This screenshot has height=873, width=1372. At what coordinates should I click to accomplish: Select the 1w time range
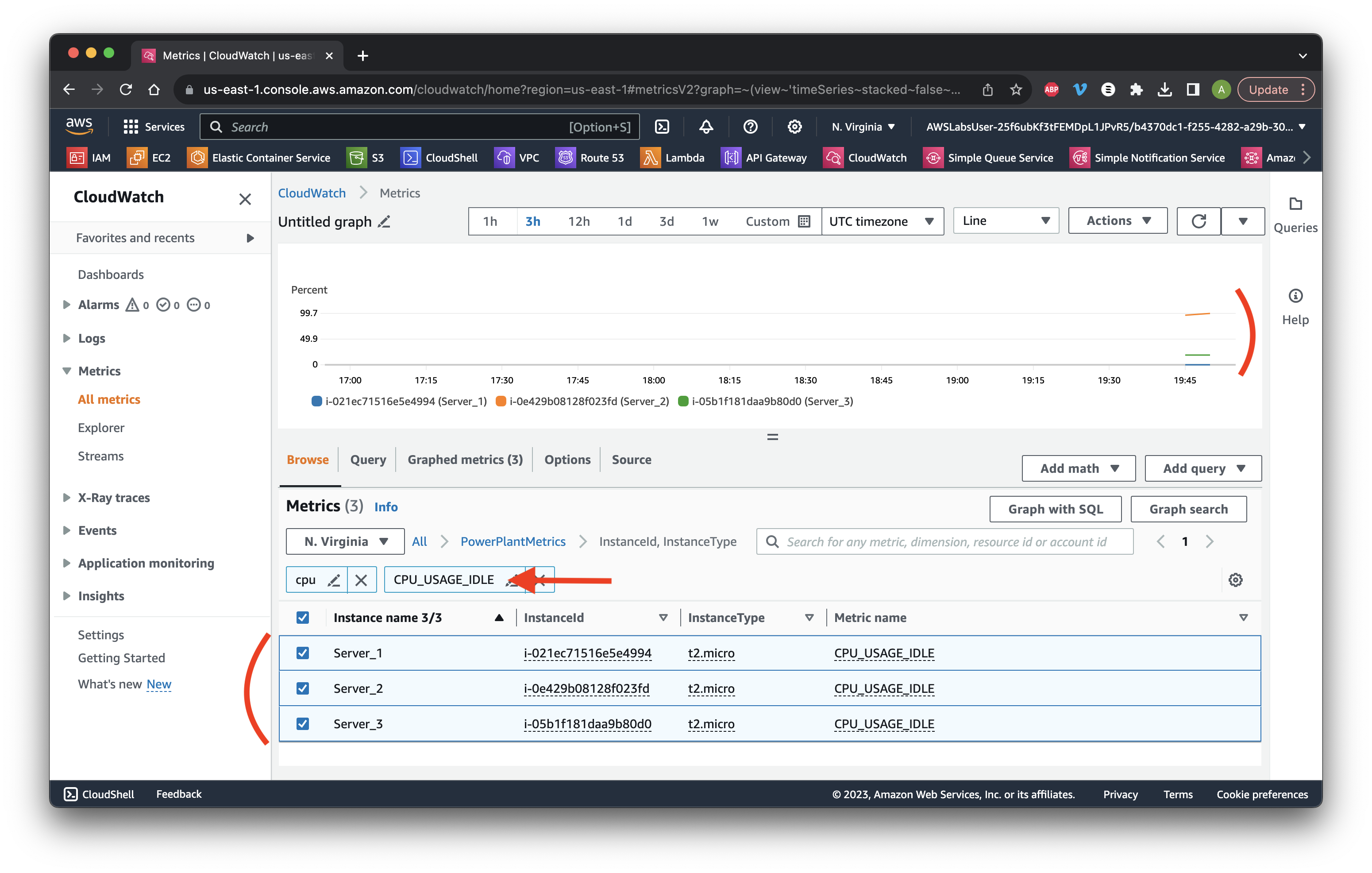710,221
